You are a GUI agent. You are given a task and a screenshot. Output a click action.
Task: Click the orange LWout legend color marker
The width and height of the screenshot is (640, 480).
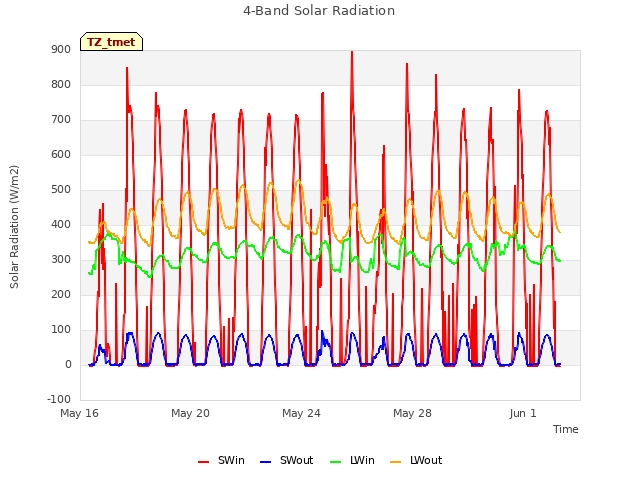pos(396,462)
